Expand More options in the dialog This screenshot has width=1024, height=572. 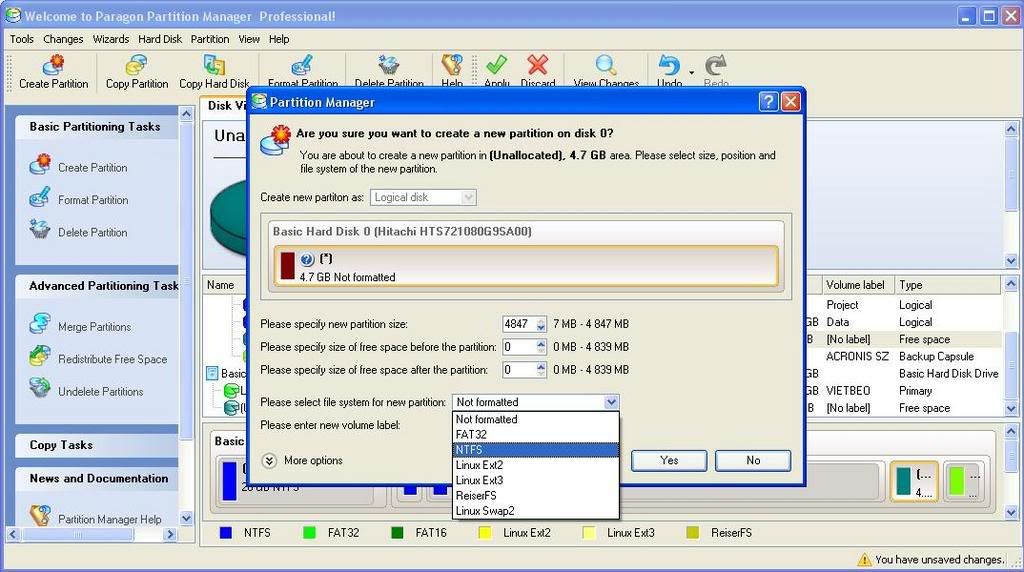pyautogui.click(x=312, y=461)
